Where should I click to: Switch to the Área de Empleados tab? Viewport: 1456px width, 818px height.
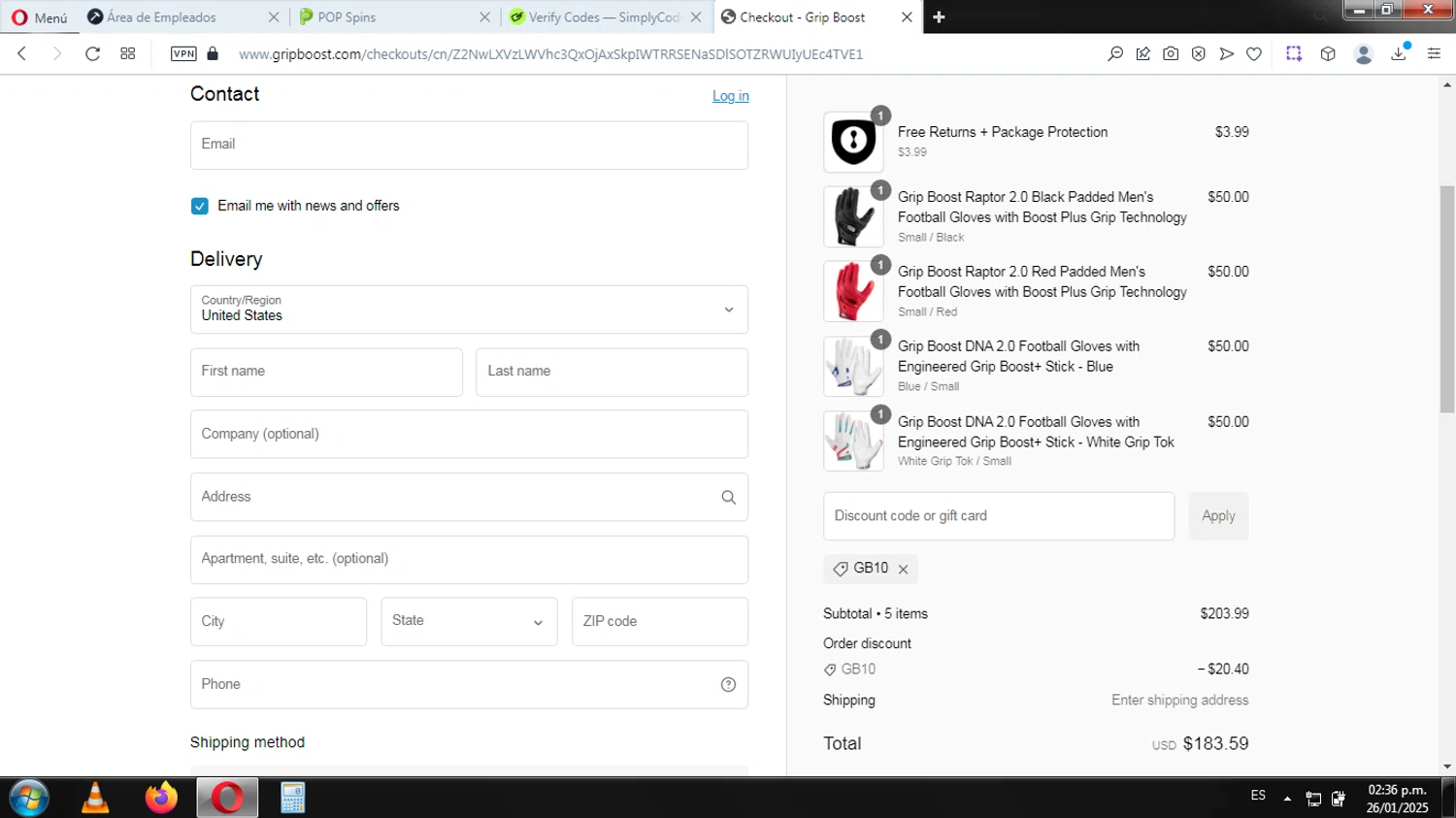(x=161, y=17)
